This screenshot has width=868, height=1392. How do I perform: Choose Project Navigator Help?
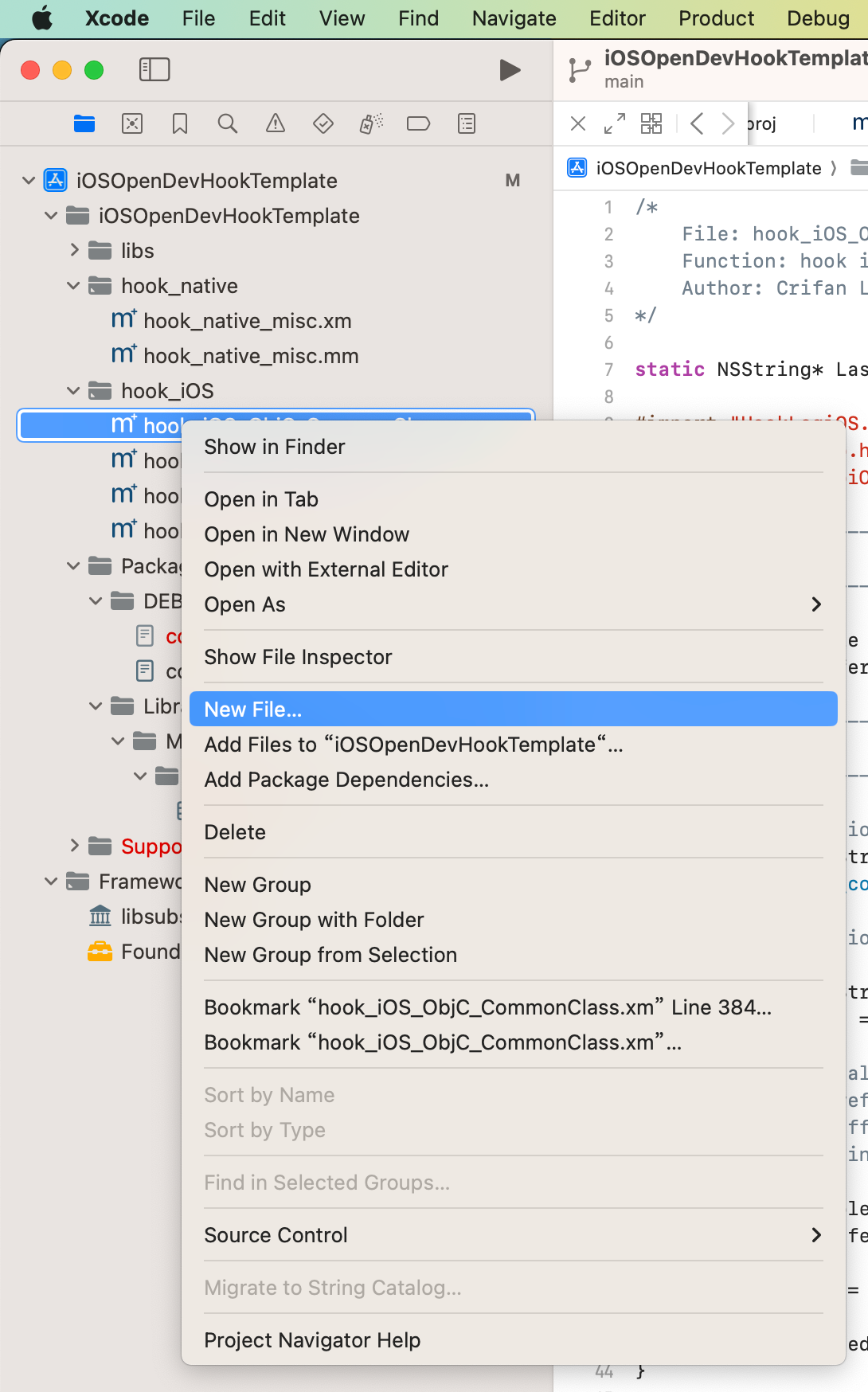click(513, 1340)
